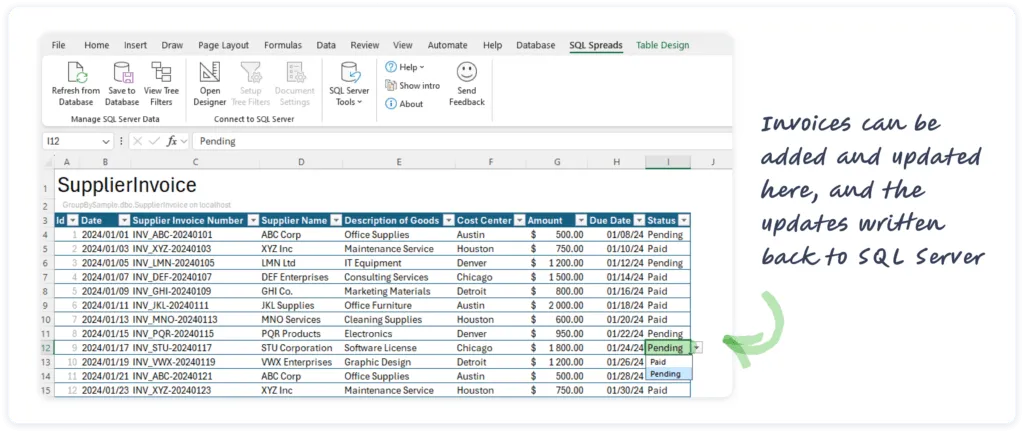Image resolution: width=1024 pixels, height=433 pixels.
Task: Click the Send Feedback smiley icon
Action: [x=466, y=73]
